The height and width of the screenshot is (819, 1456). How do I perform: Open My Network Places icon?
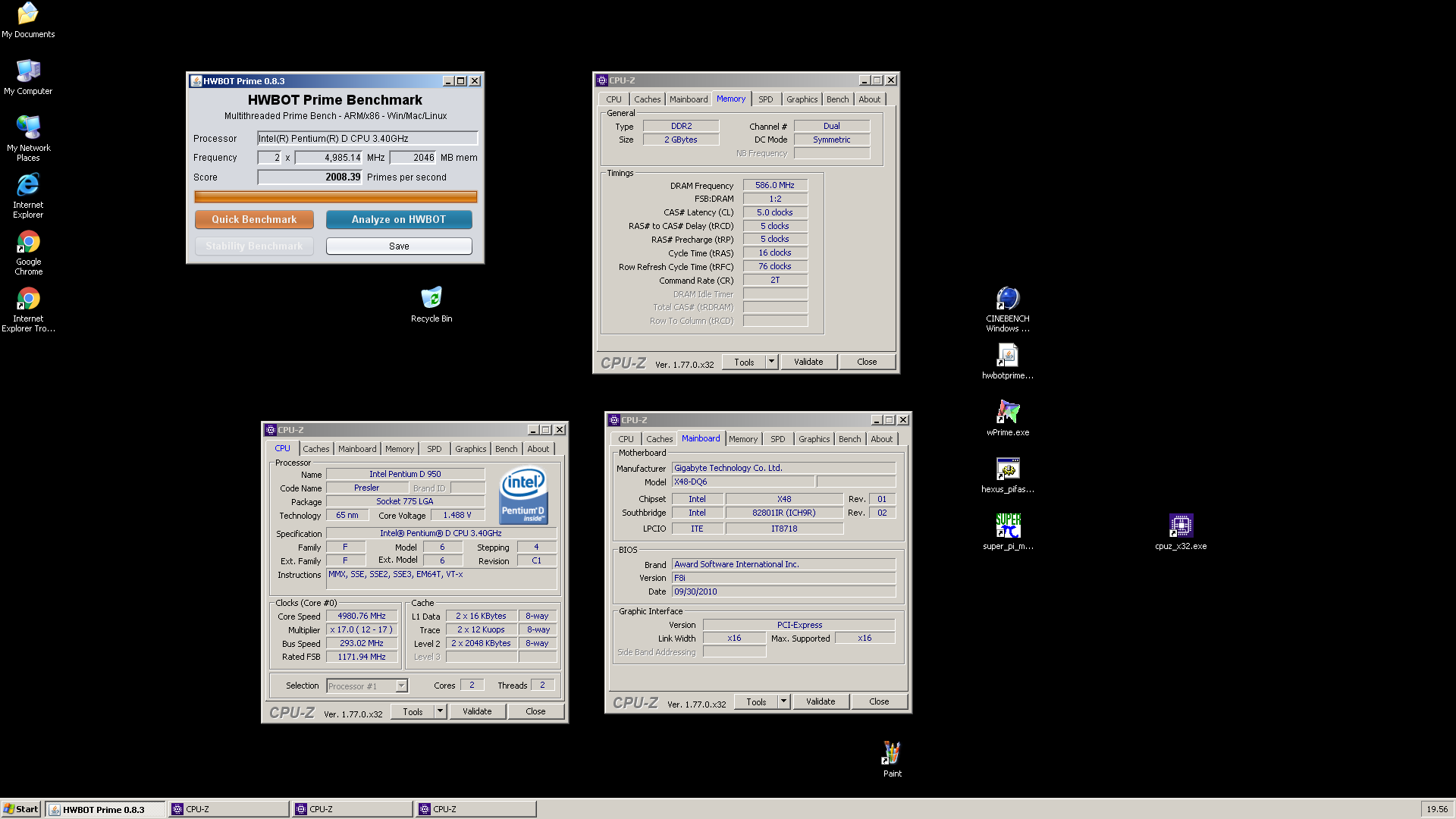(x=28, y=138)
